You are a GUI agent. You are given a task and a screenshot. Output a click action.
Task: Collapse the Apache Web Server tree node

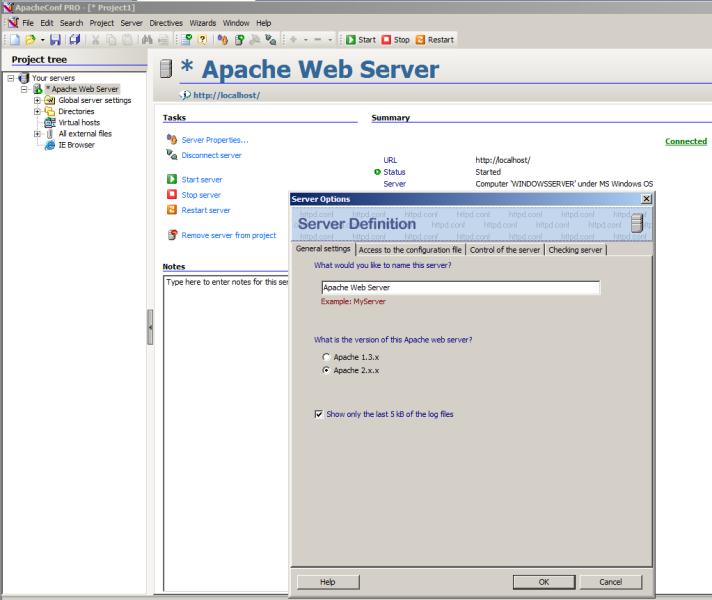24,89
